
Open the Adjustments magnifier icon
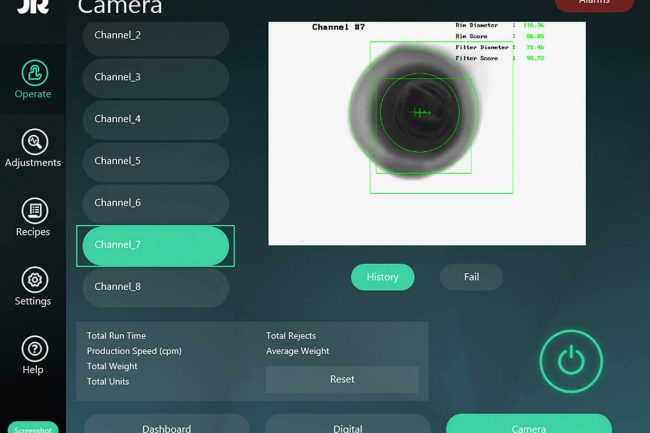[33, 143]
